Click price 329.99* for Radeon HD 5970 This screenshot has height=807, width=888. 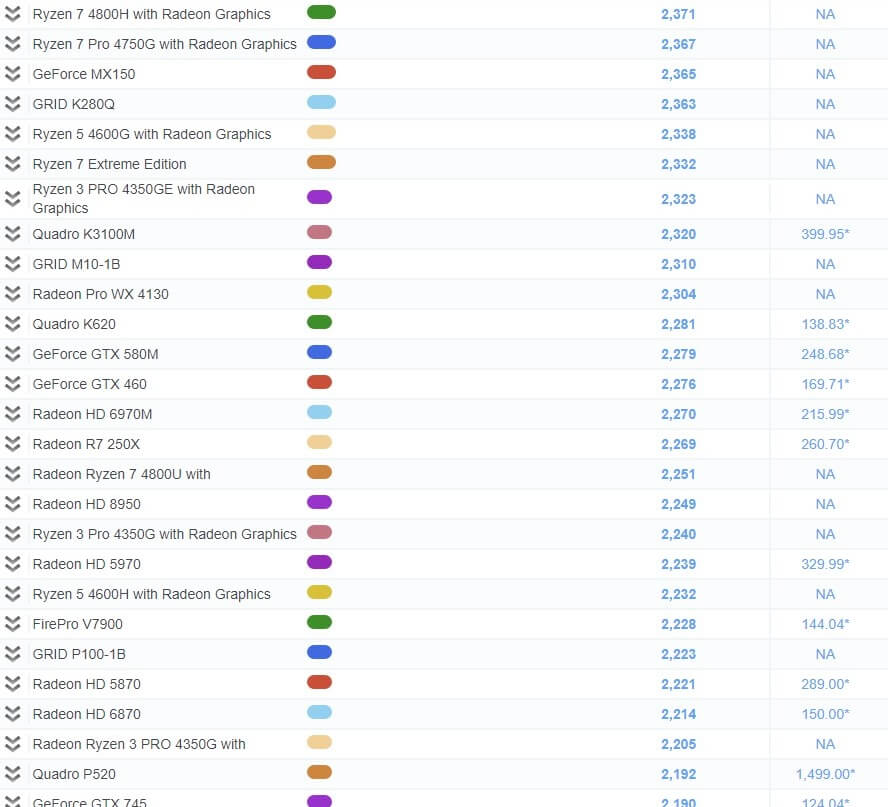point(825,564)
